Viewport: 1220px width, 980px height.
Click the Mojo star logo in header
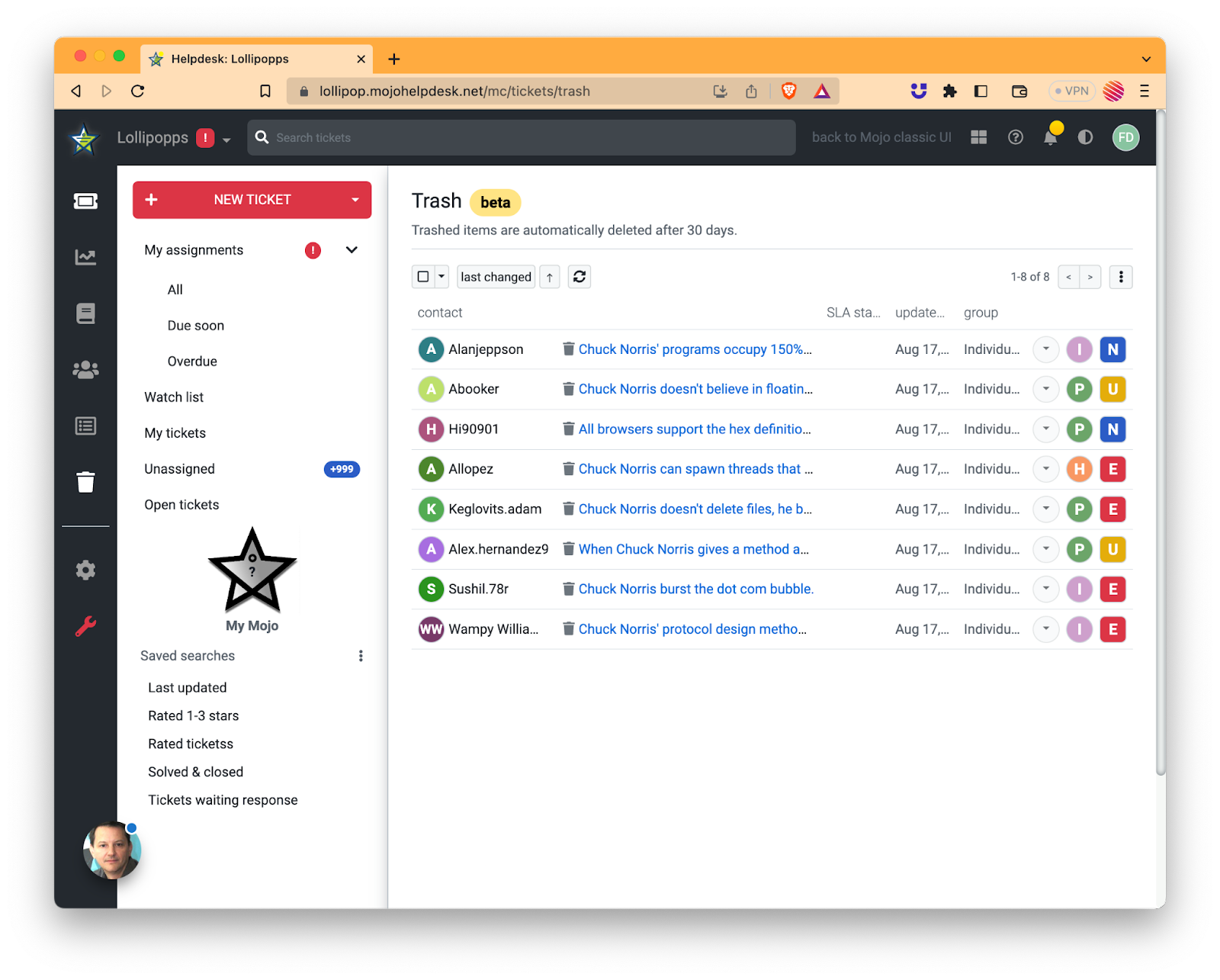pos(84,139)
